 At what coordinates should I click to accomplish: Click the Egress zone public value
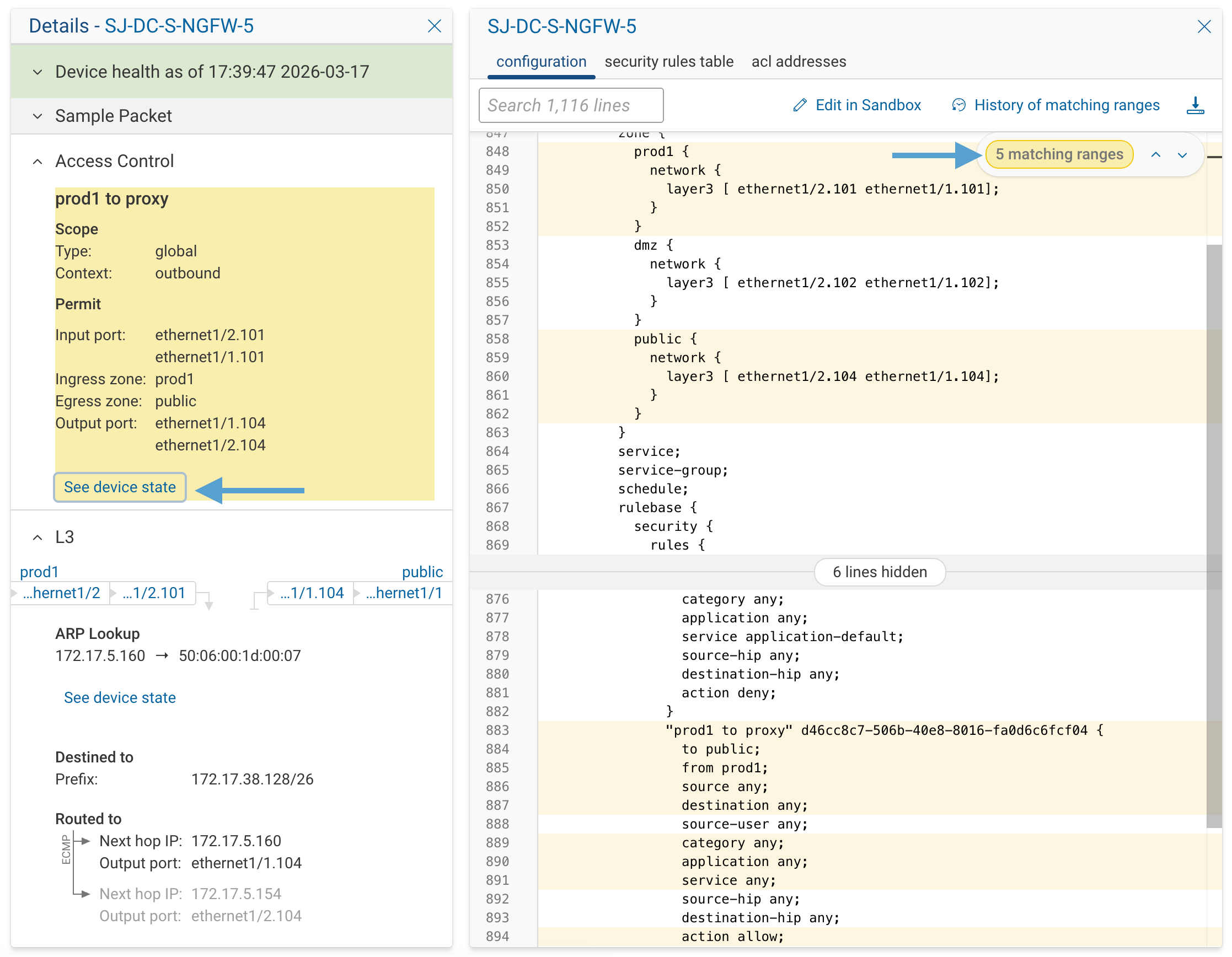pyautogui.click(x=175, y=401)
